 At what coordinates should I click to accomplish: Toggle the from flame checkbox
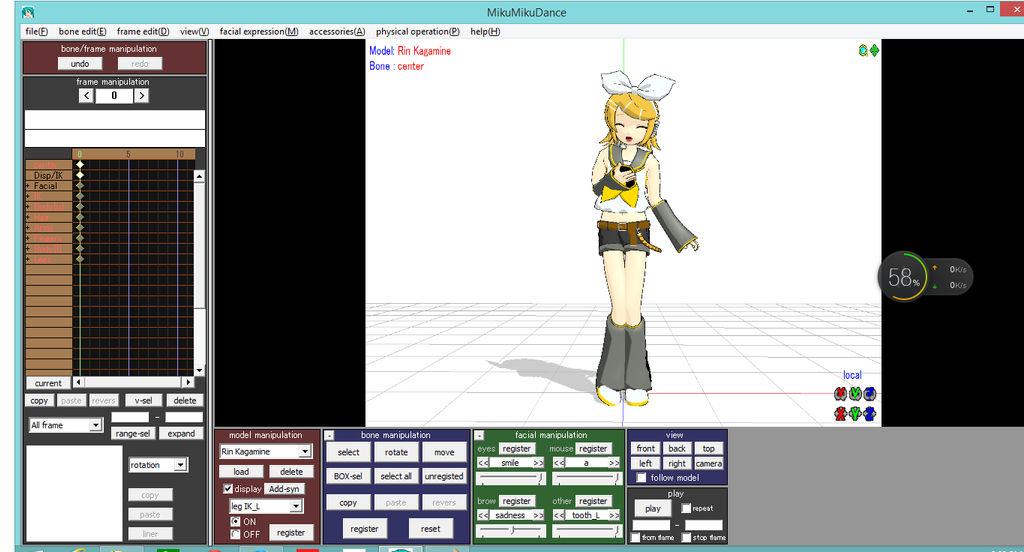click(x=635, y=537)
